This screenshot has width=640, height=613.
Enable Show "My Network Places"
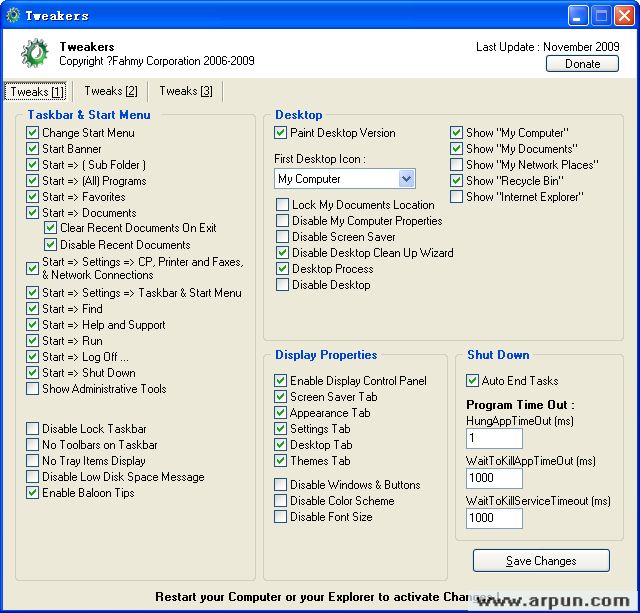tap(456, 164)
